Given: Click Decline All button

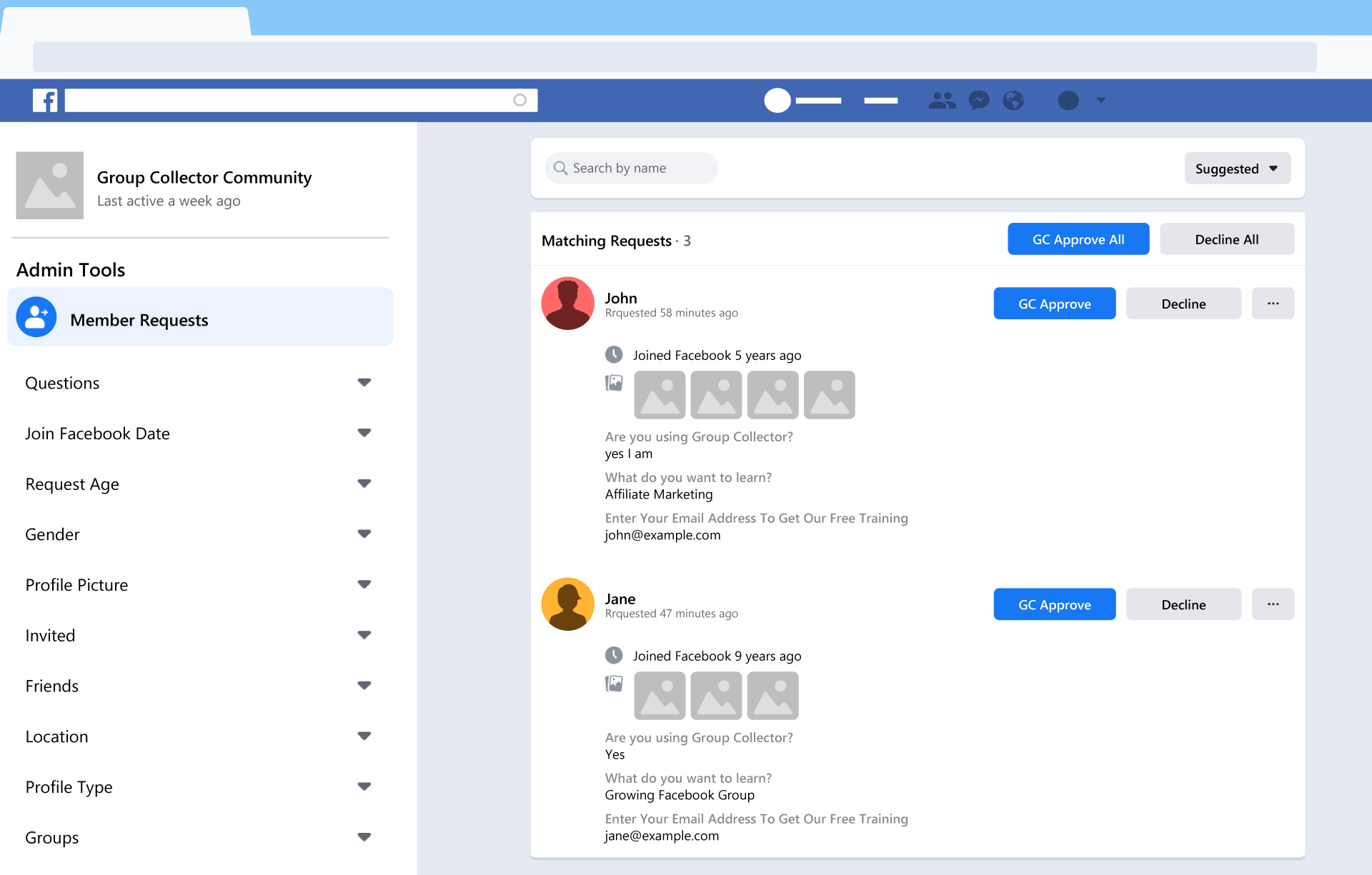Looking at the screenshot, I should click(1227, 239).
